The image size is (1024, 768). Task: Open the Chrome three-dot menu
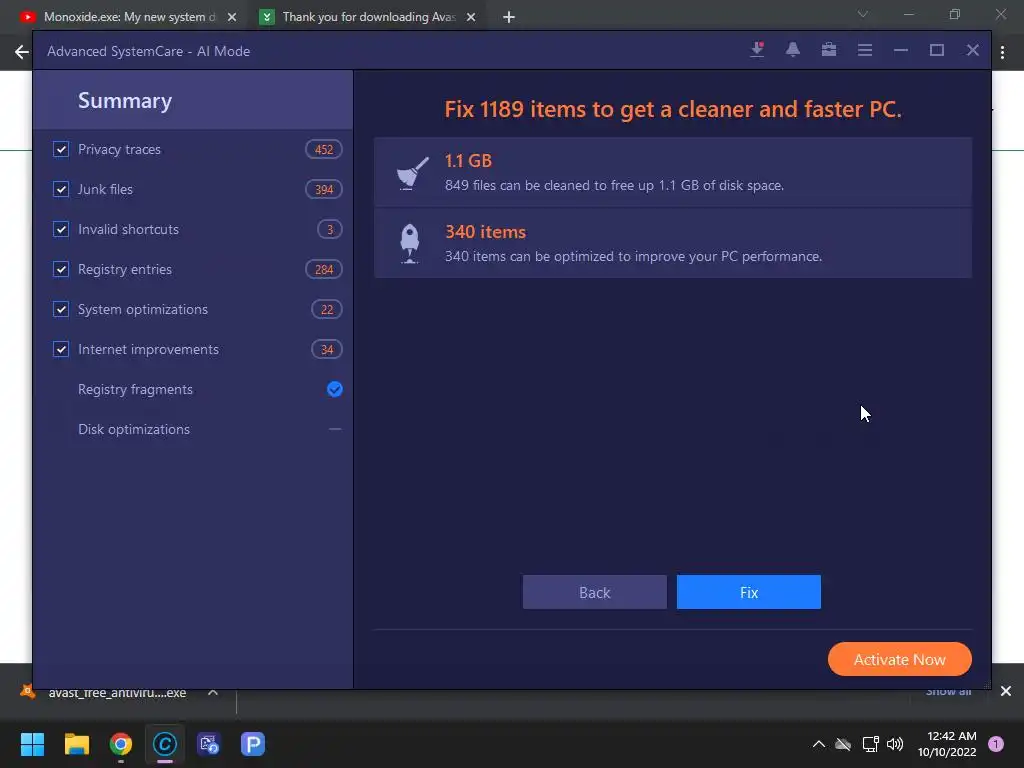pyautogui.click(x=1003, y=52)
